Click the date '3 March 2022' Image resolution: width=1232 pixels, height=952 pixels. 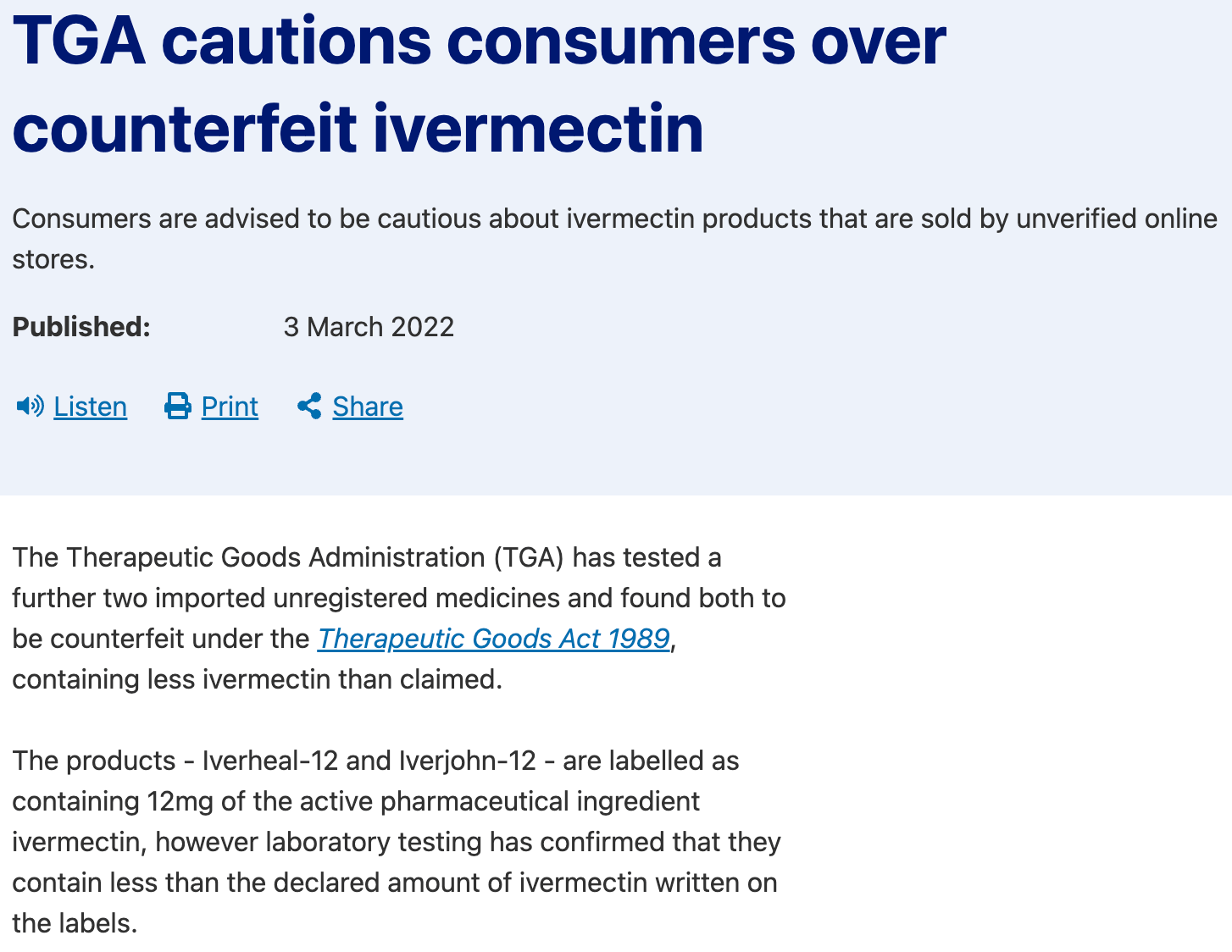[x=369, y=327]
